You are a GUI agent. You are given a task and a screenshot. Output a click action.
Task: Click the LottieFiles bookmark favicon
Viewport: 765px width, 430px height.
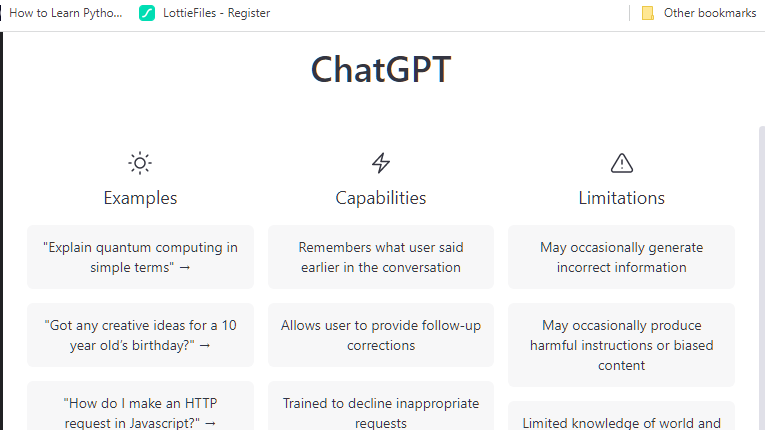click(x=147, y=13)
